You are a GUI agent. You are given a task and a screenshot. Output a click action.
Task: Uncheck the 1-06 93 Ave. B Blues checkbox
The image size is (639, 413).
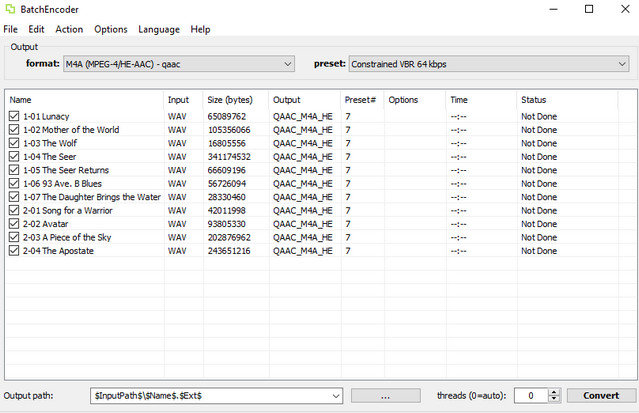14,183
